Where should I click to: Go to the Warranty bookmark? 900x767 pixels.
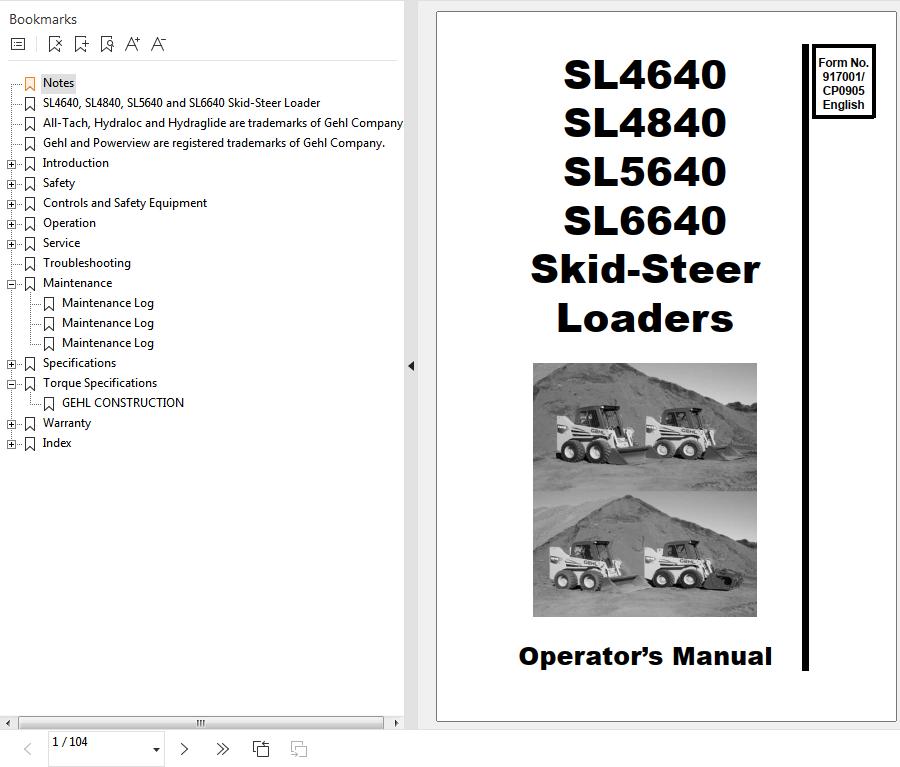[x=67, y=423]
